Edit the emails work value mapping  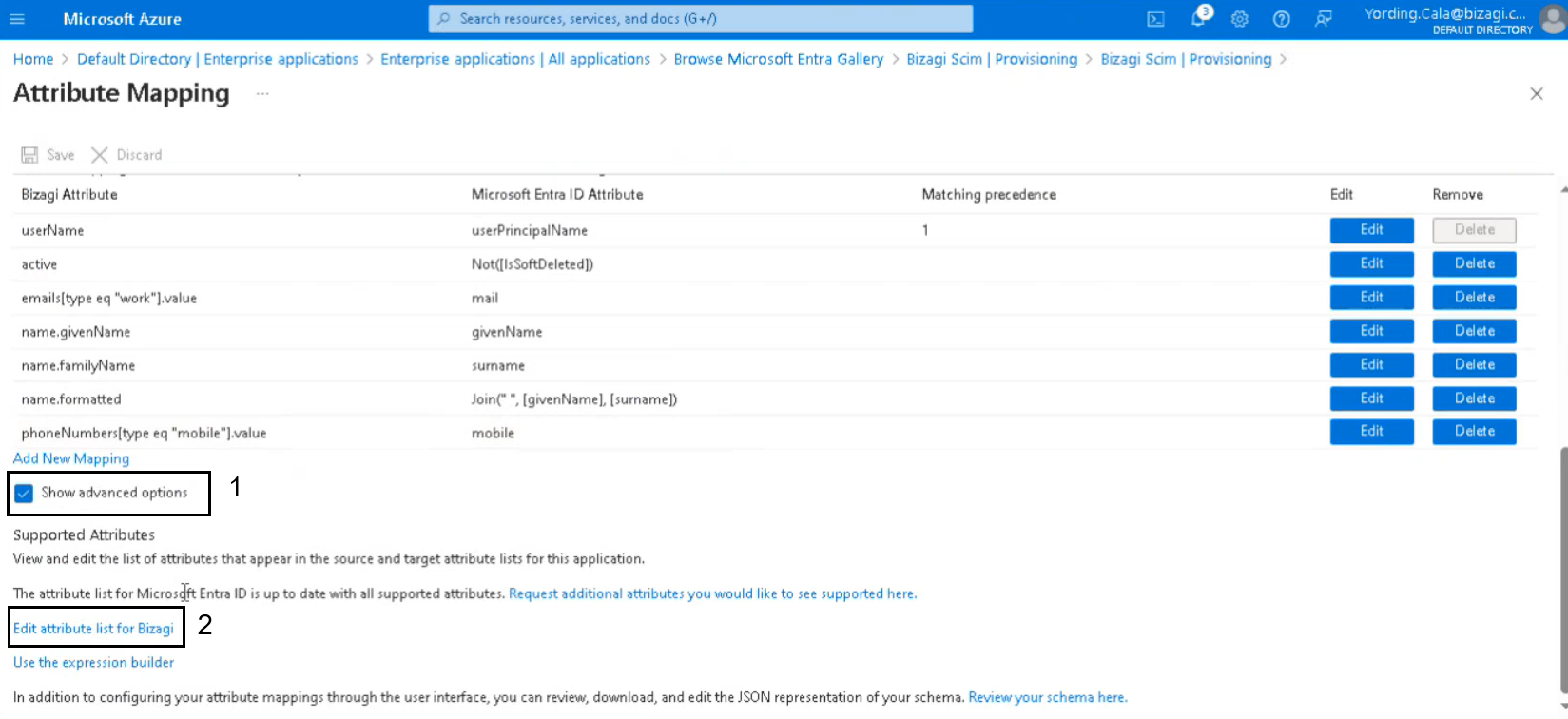[1371, 298]
